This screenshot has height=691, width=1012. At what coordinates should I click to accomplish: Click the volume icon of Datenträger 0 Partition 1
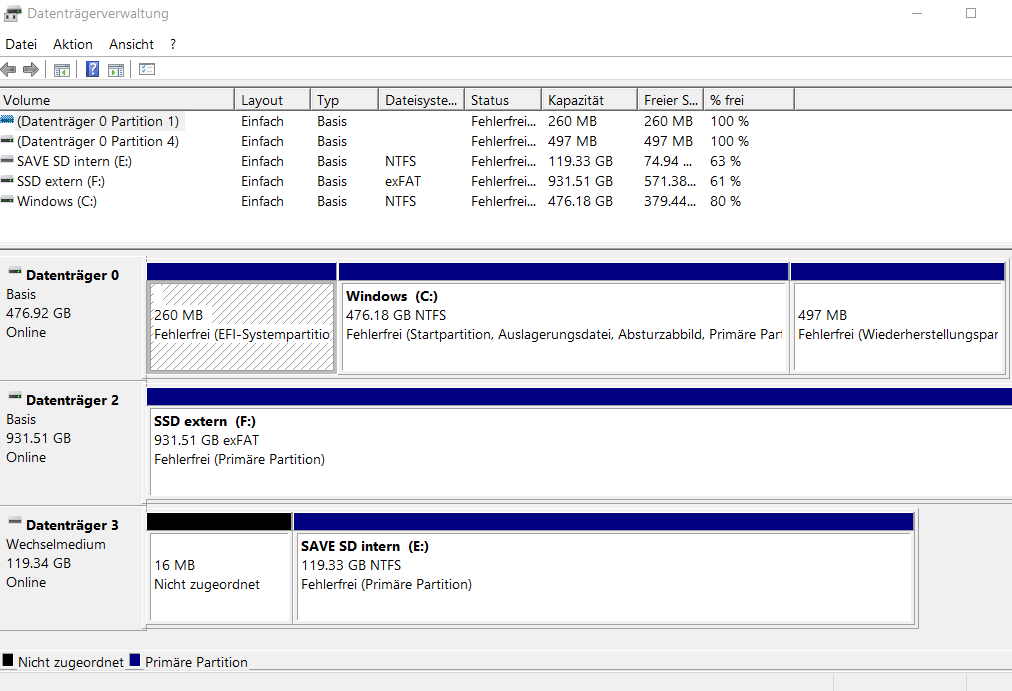(x=7, y=120)
